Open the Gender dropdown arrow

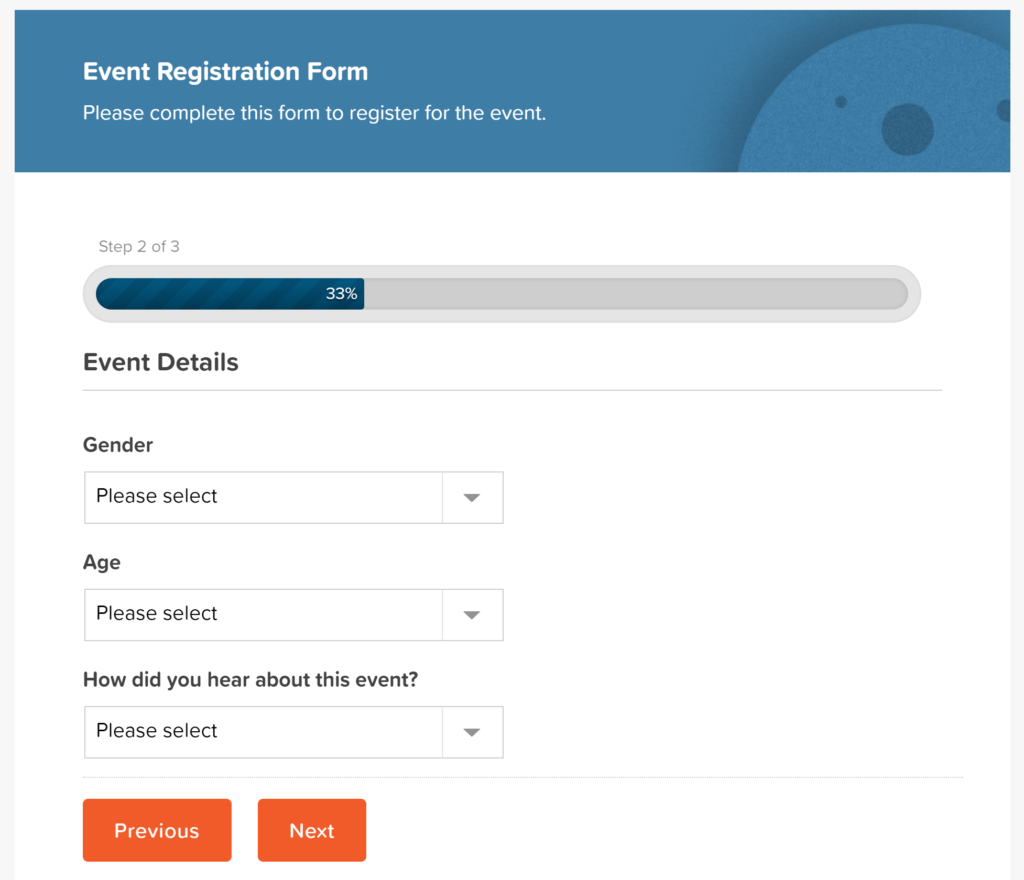pyautogui.click(x=471, y=497)
